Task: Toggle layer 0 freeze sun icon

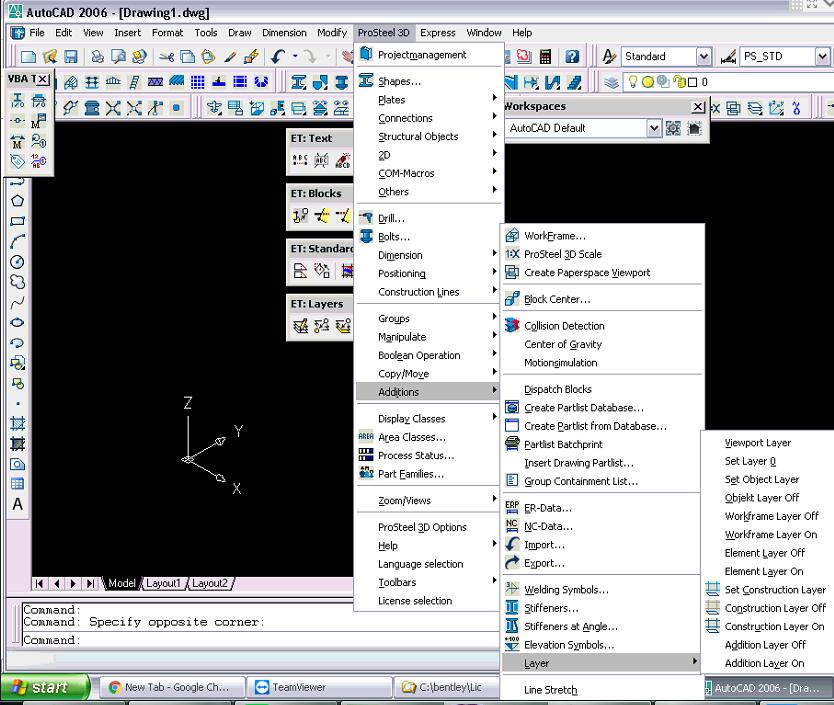Action: [x=647, y=82]
